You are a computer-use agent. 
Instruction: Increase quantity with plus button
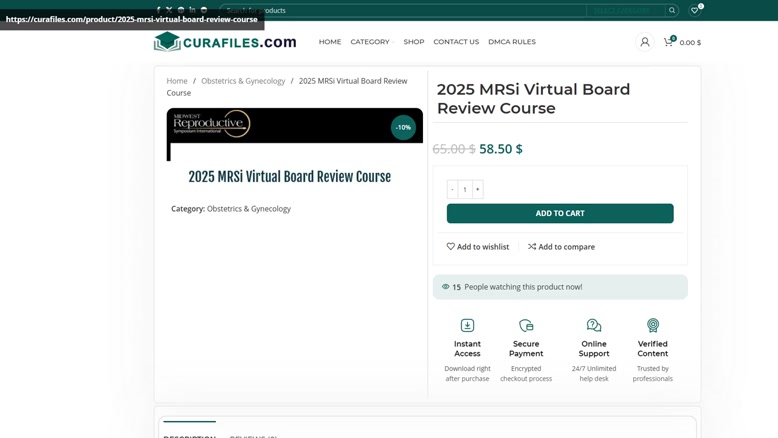pyautogui.click(x=478, y=189)
